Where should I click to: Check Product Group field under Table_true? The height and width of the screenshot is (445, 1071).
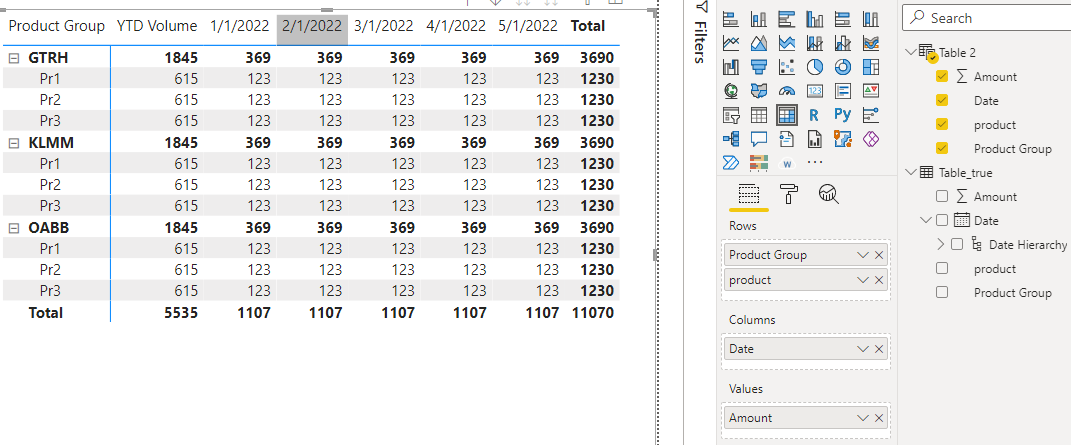coord(942,292)
